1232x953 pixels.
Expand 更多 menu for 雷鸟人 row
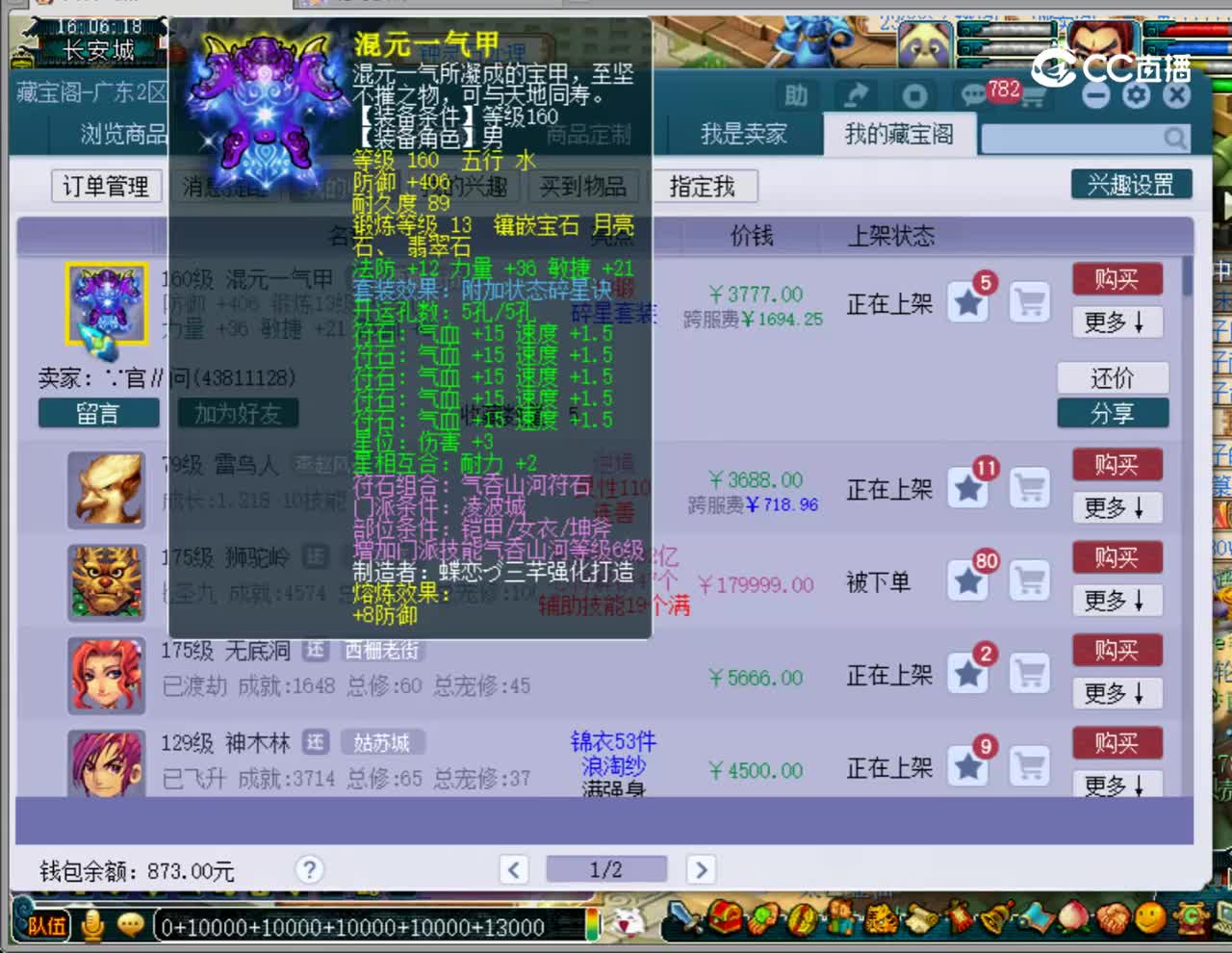click(1116, 508)
